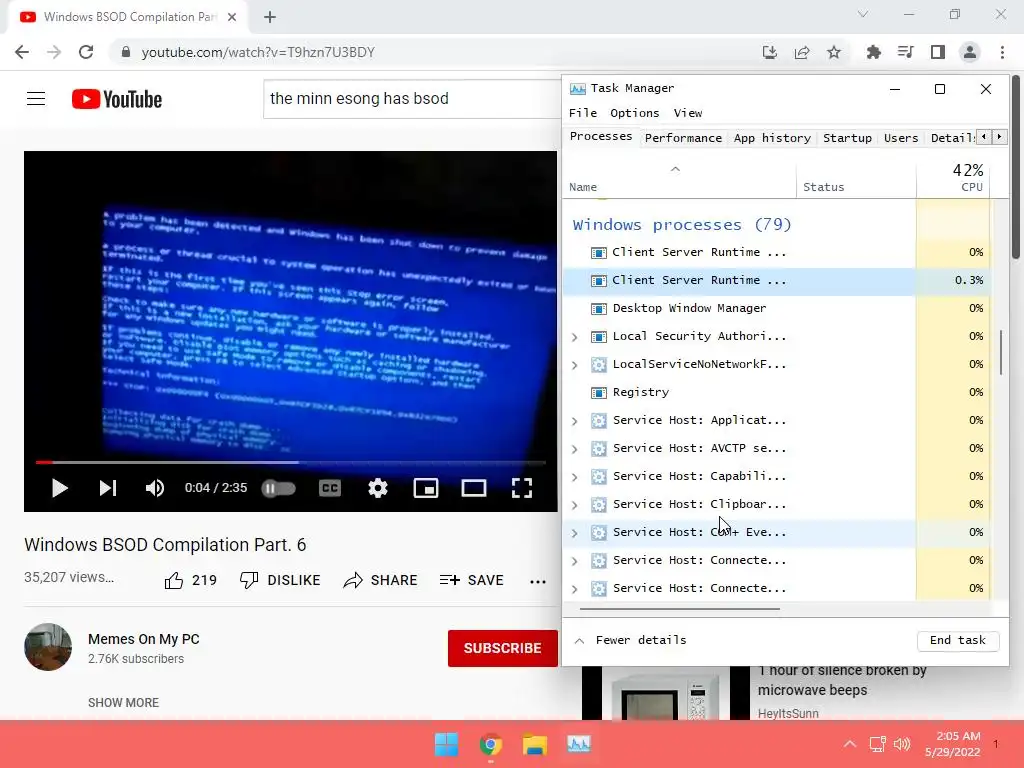Image resolution: width=1024 pixels, height=768 pixels.
Task: Enter fullscreen video mode
Action: point(522,488)
